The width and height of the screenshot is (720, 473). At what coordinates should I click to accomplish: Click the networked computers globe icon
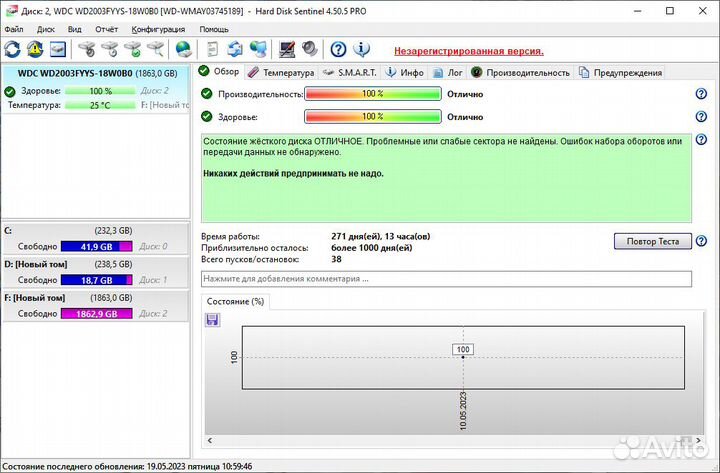pos(259,49)
